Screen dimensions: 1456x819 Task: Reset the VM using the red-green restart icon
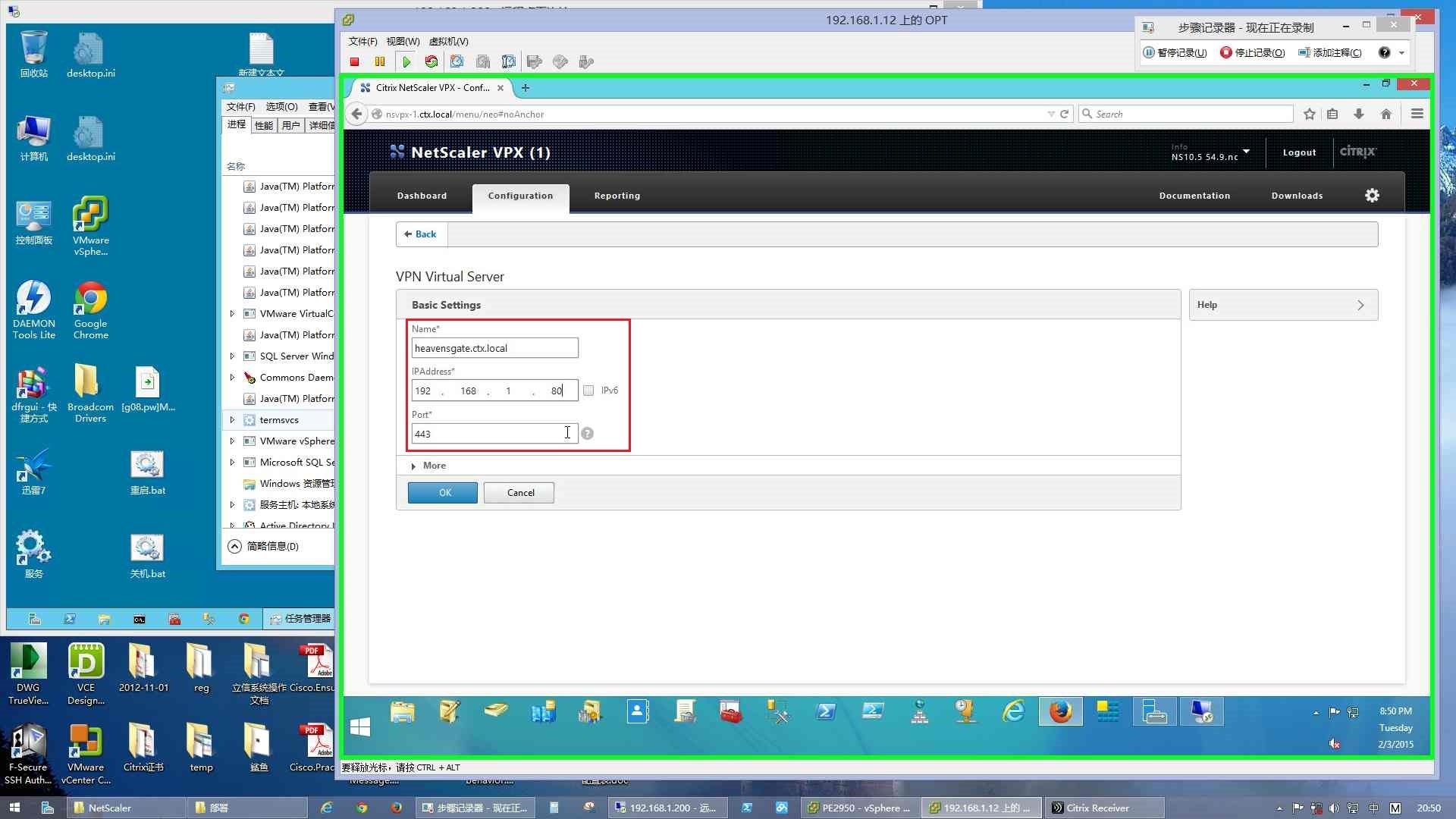(431, 62)
